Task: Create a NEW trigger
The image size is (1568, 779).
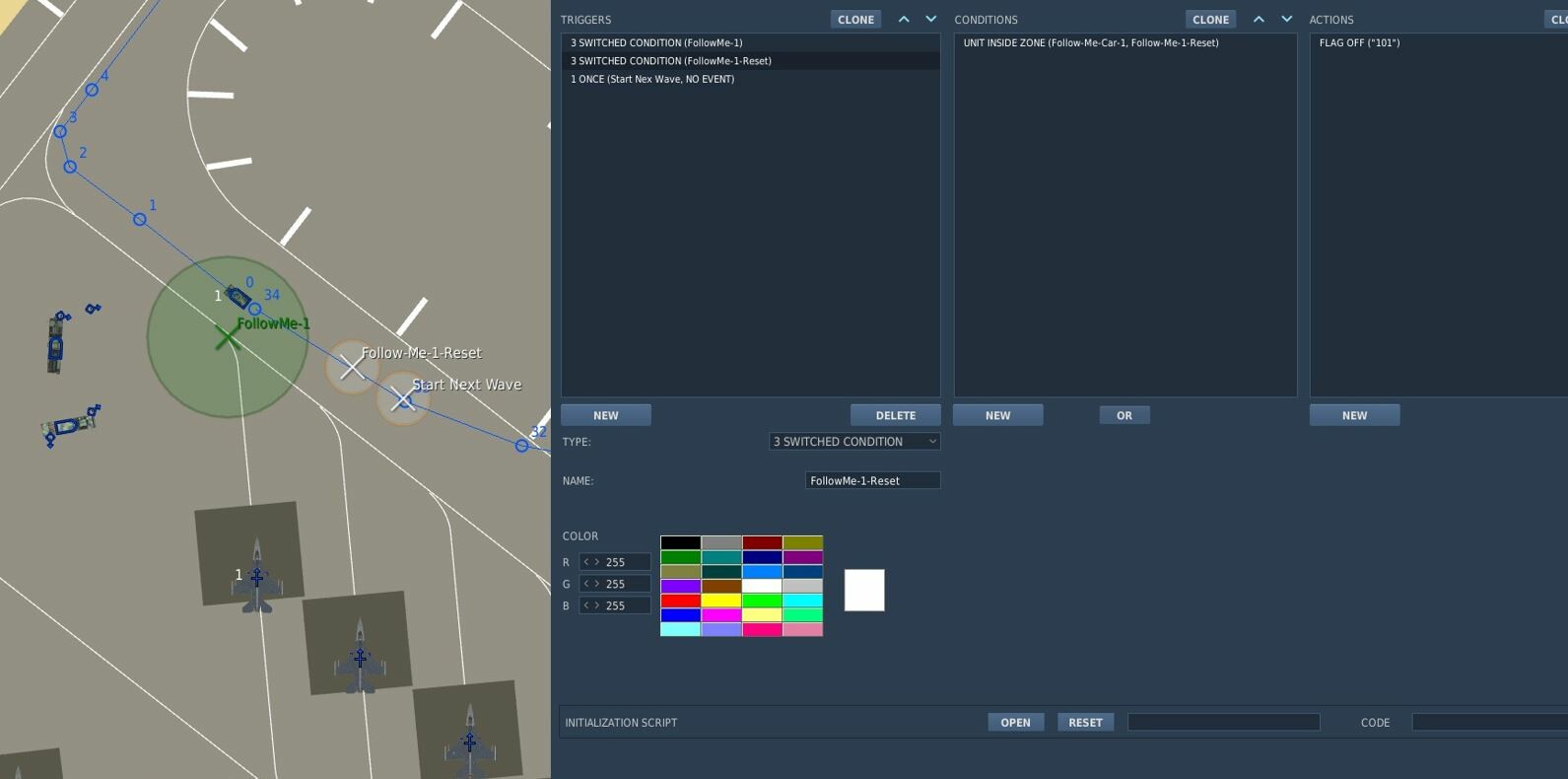Action: pos(606,415)
